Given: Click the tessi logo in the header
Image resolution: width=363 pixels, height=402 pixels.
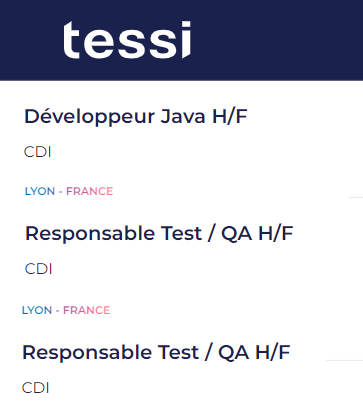Looking at the screenshot, I should pyautogui.click(x=127, y=40).
